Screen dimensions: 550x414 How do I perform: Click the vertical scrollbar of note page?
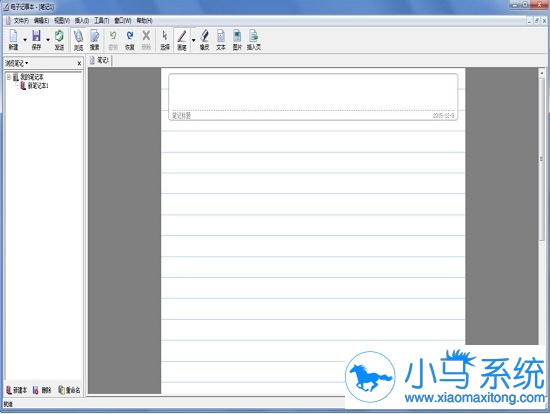coord(542,159)
